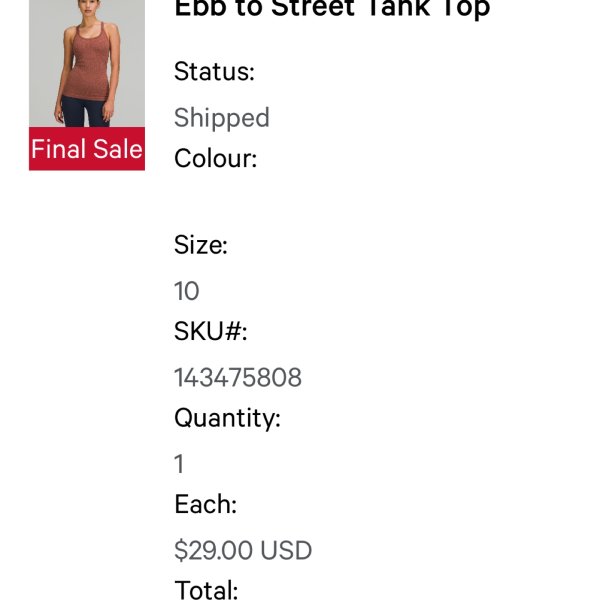
Task: Click the $29.00 price amount
Action: (x=214, y=551)
